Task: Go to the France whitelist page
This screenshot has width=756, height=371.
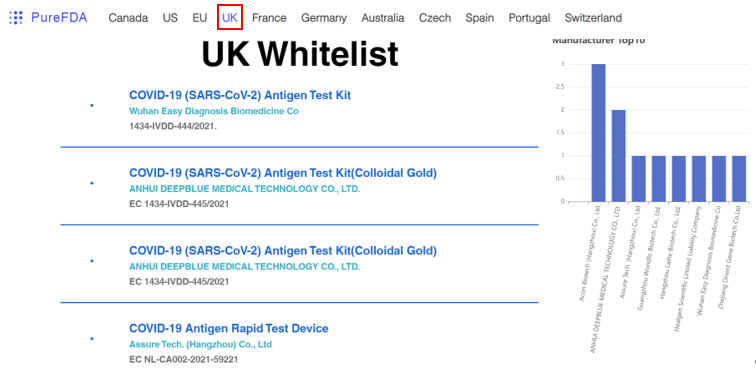Action: click(x=269, y=18)
